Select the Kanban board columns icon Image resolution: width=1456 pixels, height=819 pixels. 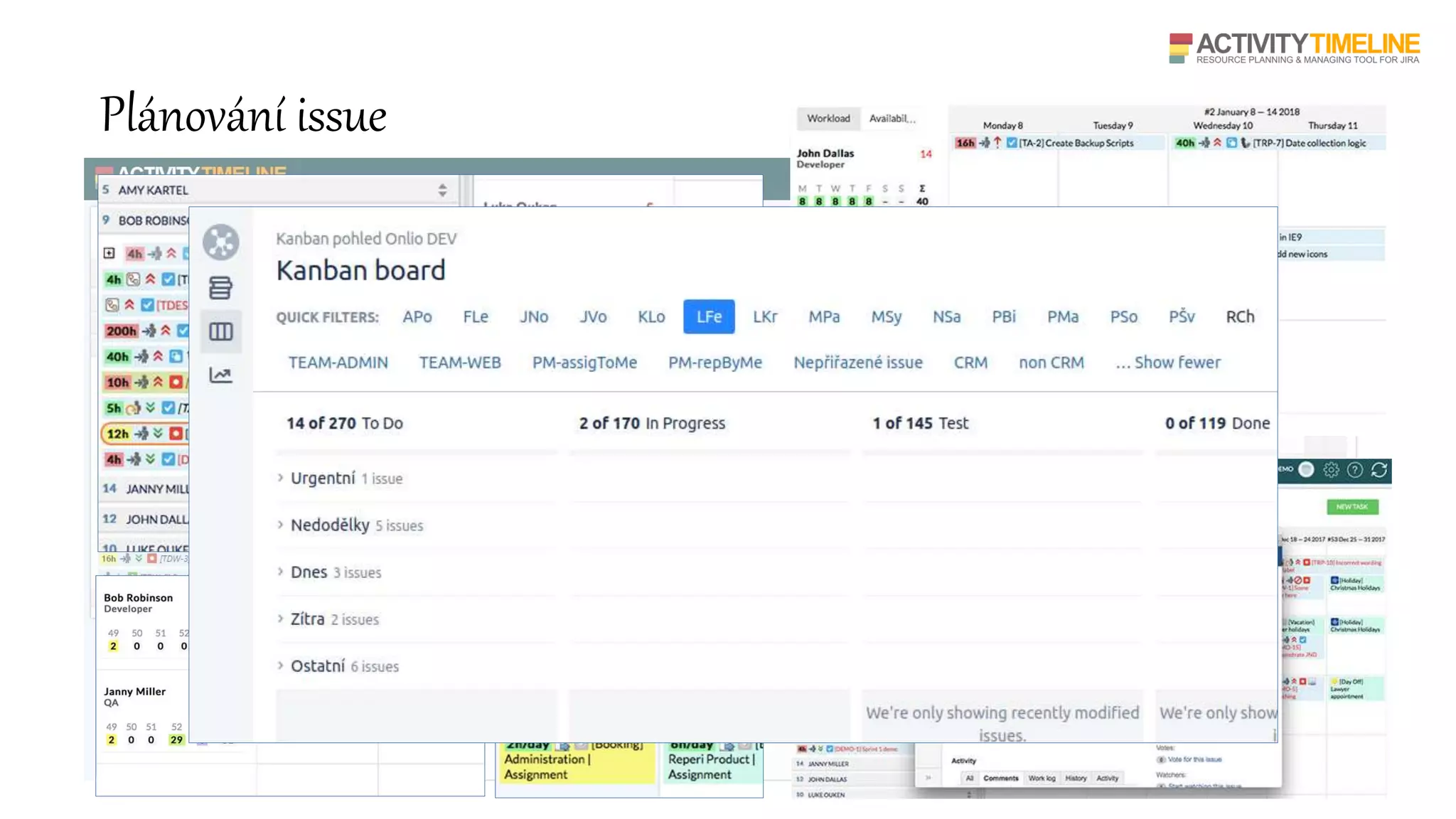220,331
